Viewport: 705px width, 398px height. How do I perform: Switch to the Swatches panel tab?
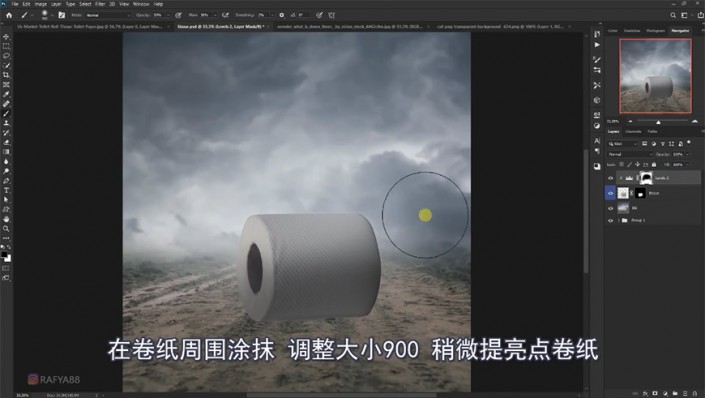(x=632, y=31)
